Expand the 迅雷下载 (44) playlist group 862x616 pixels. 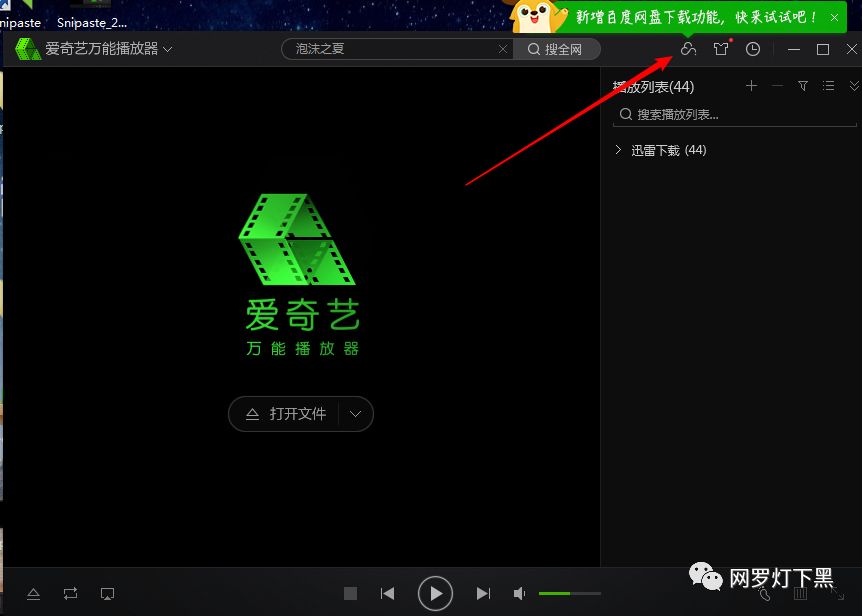pos(620,149)
